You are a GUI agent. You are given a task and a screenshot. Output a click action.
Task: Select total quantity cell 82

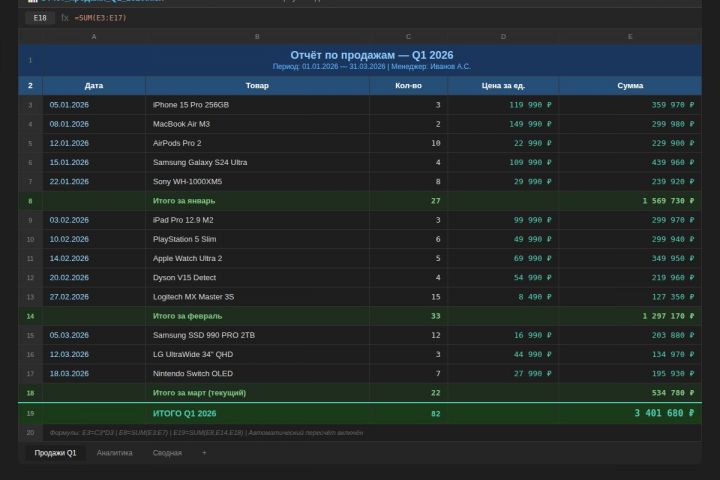[x=408, y=413]
